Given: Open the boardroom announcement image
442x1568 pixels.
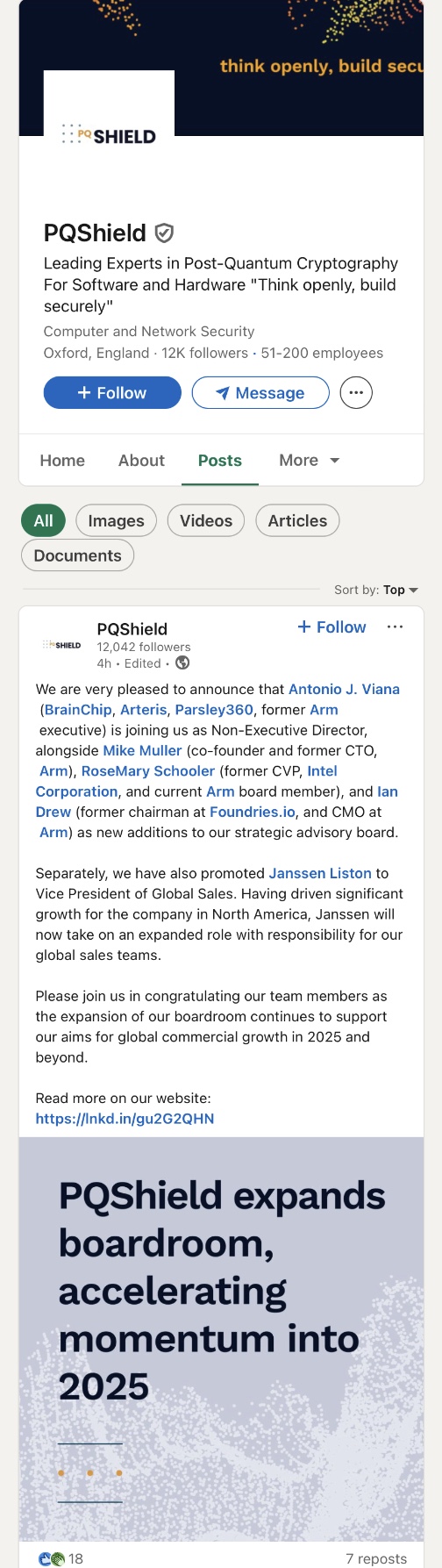Looking at the screenshot, I should pos(221,1339).
